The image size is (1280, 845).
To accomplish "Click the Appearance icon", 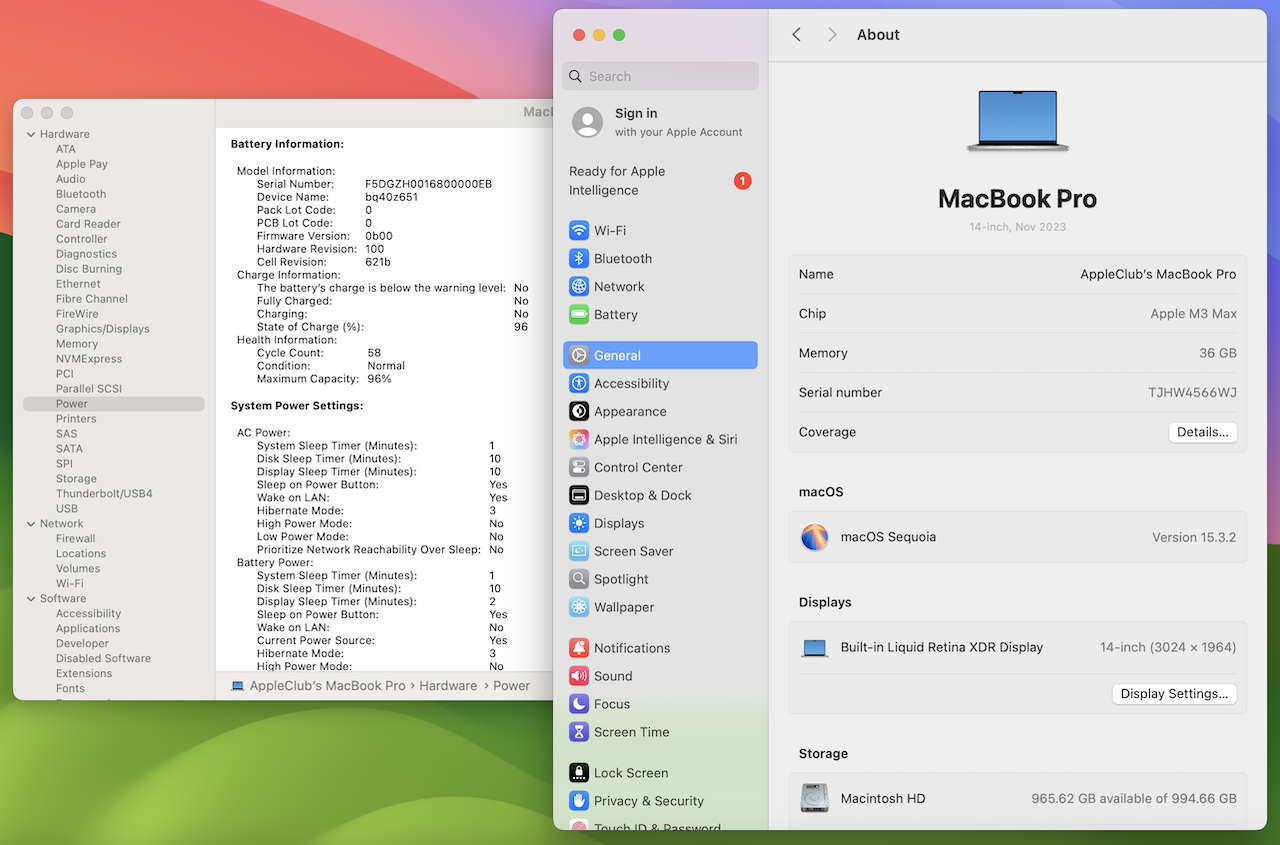I will (x=579, y=411).
